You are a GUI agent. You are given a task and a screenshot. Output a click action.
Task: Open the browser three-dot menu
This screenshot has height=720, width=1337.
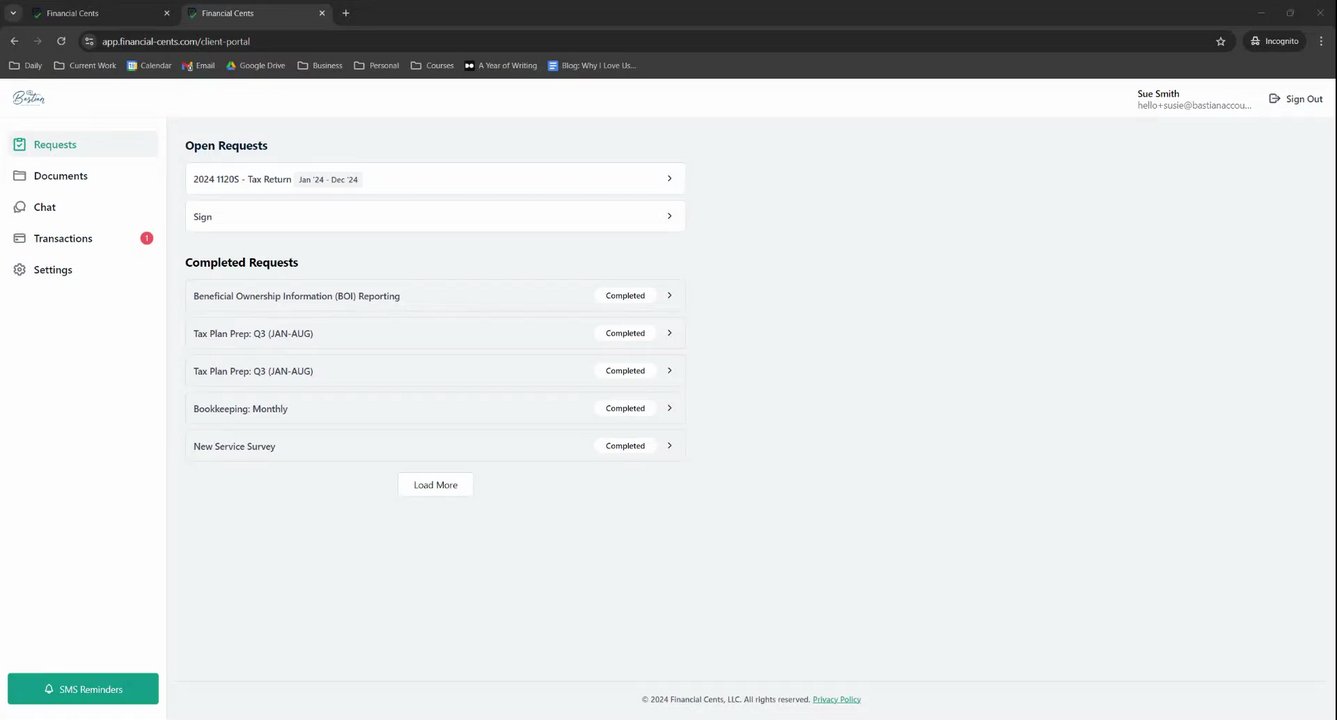click(x=1322, y=41)
